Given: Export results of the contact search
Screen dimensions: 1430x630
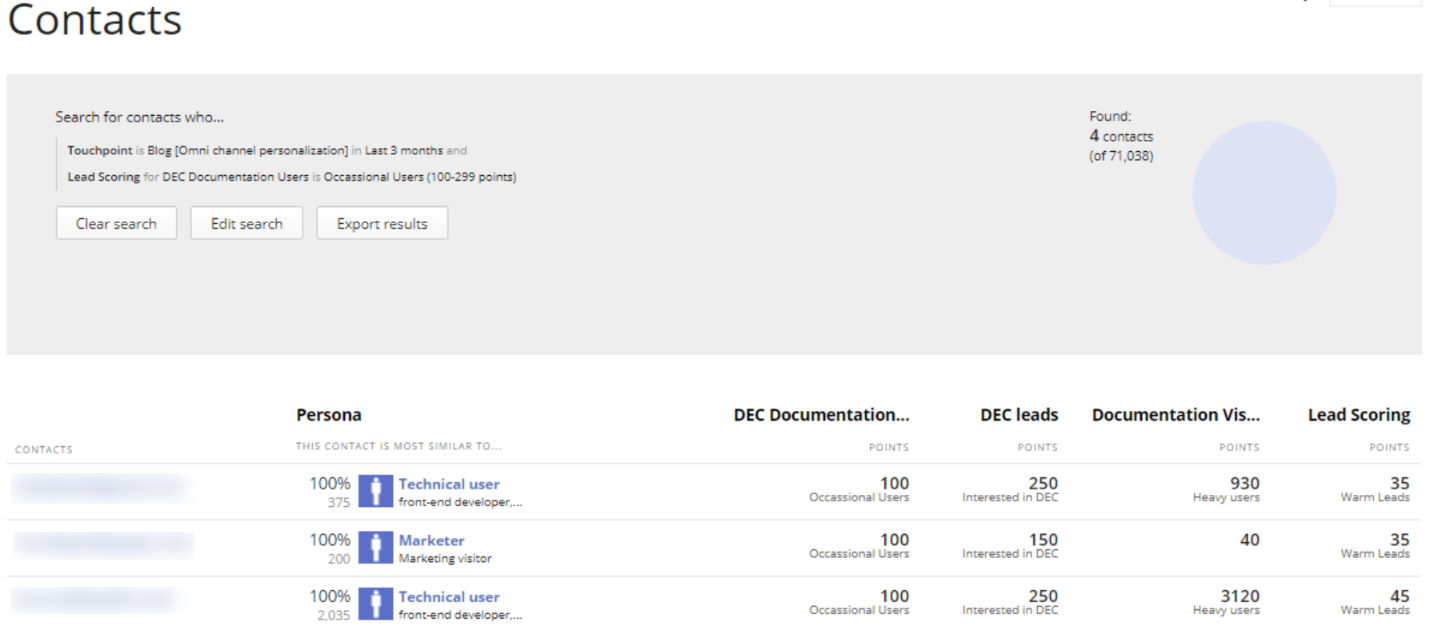Looking at the screenshot, I should (382, 223).
